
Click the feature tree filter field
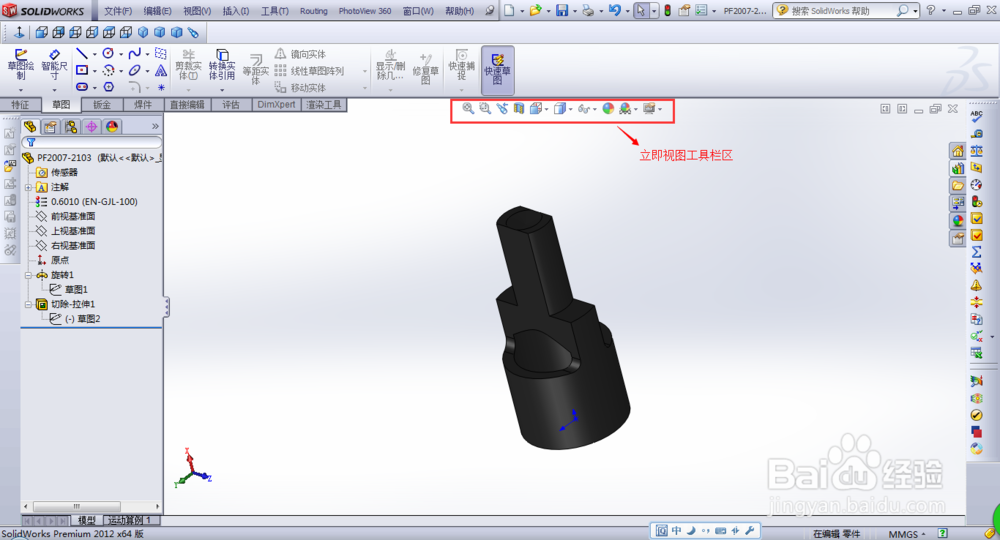(92, 142)
